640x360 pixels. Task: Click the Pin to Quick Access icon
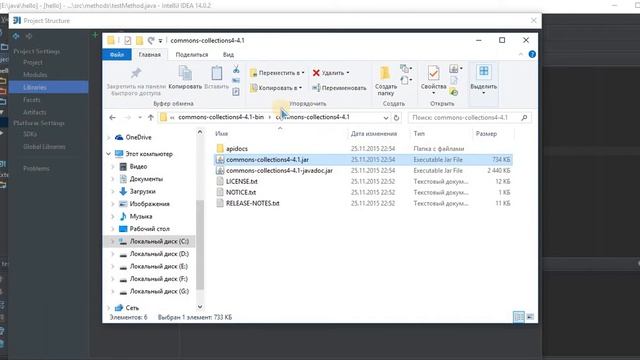[x=136, y=73]
